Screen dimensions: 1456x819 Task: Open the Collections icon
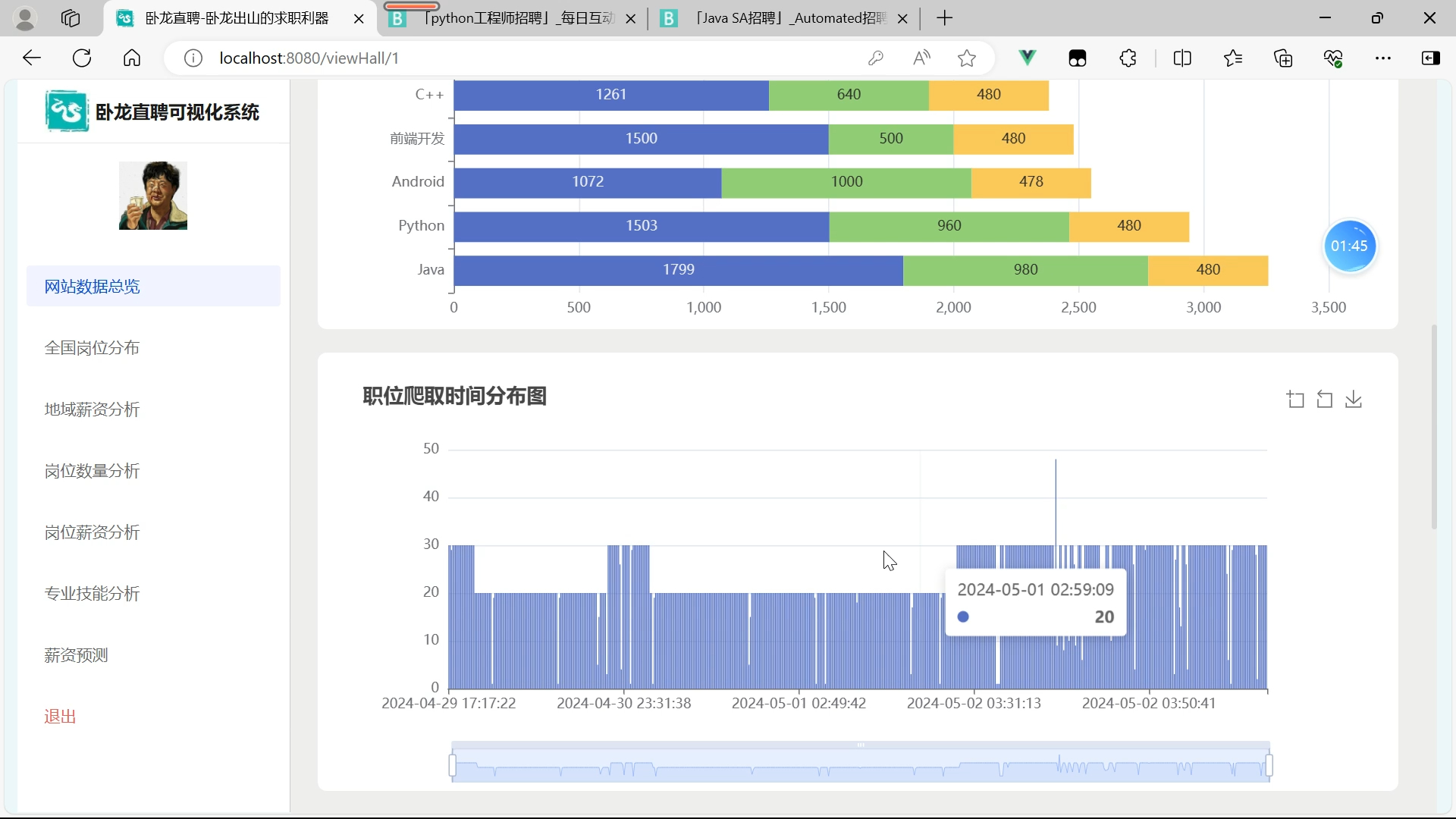(1283, 58)
